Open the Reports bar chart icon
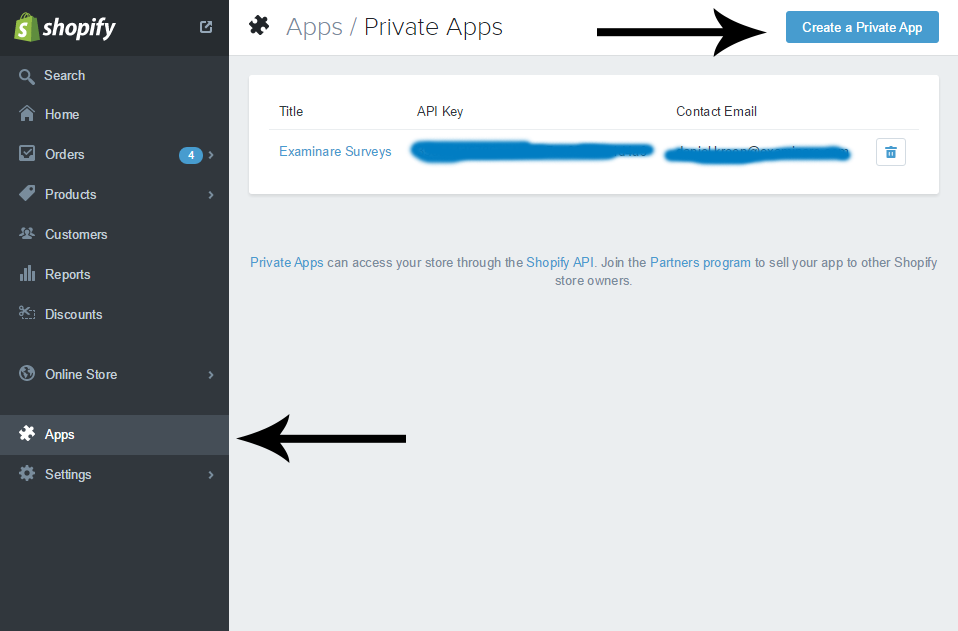 click(x=27, y=274)
